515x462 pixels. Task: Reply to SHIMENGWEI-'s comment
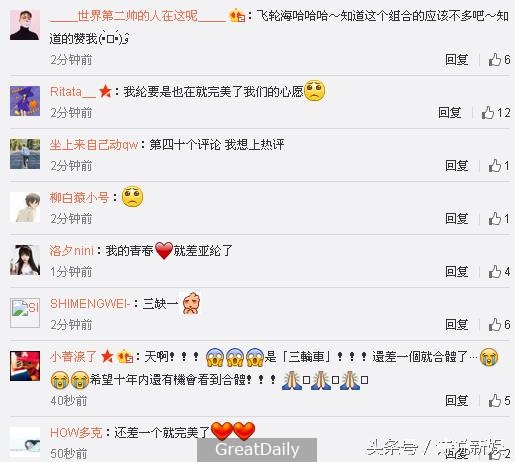coord(457,324)
